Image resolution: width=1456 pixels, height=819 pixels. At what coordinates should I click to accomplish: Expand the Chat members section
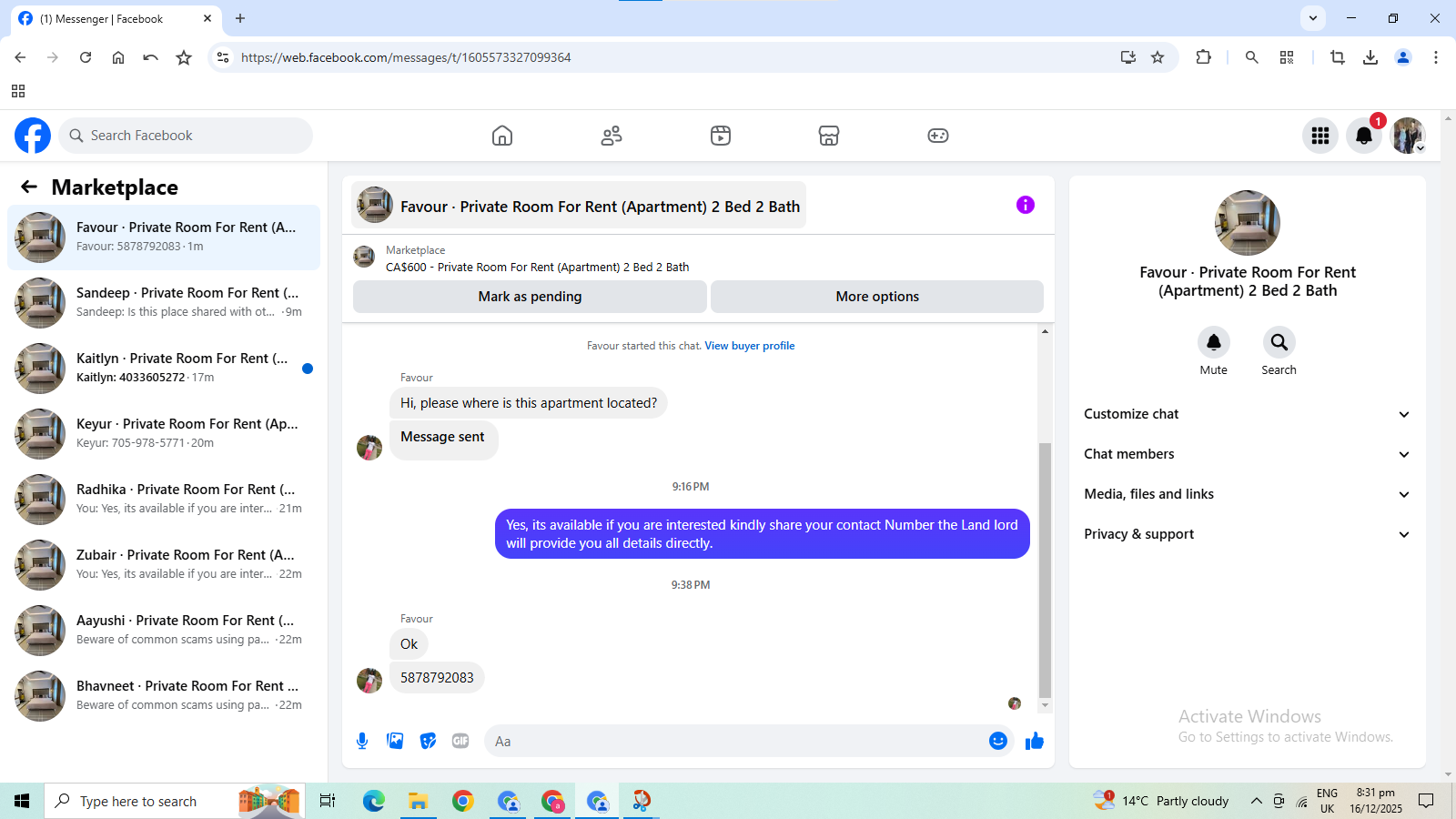1247,454
